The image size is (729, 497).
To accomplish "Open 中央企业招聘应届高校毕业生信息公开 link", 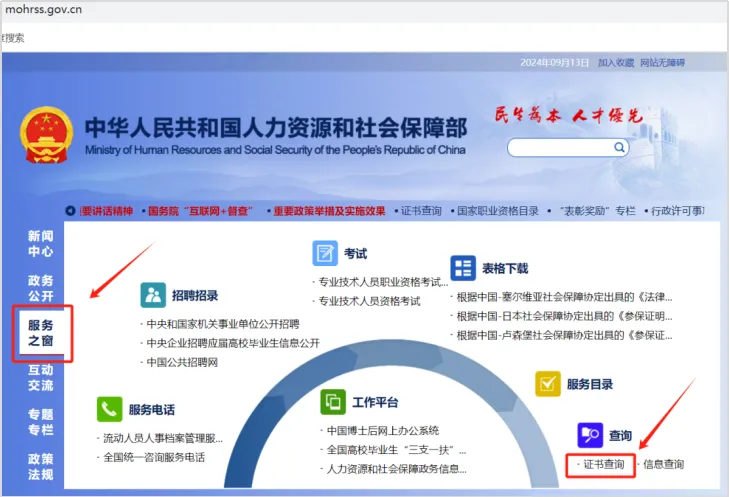I will click(233, 343).
